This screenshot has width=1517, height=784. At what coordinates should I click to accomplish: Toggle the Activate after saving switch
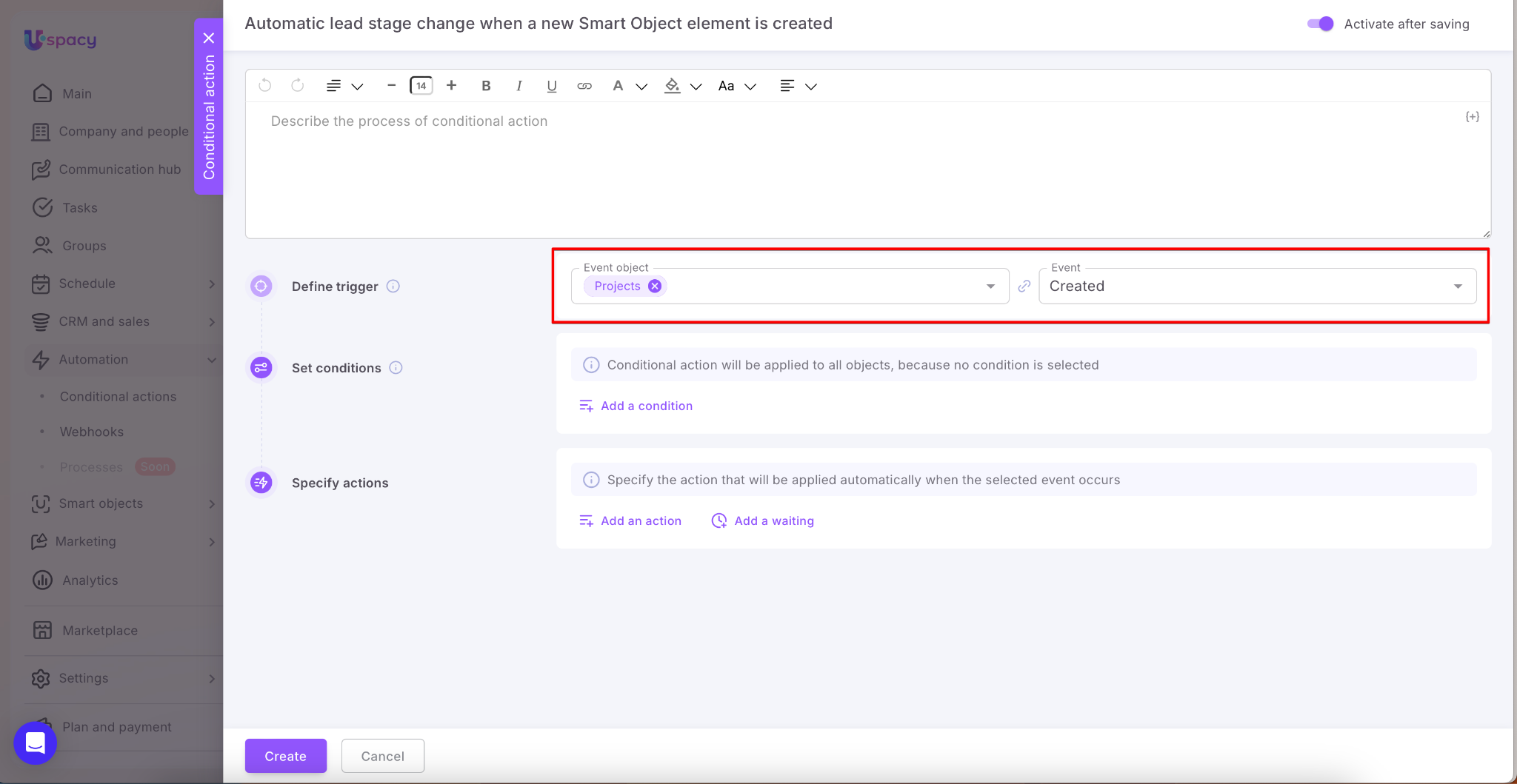click(1320, 24)
